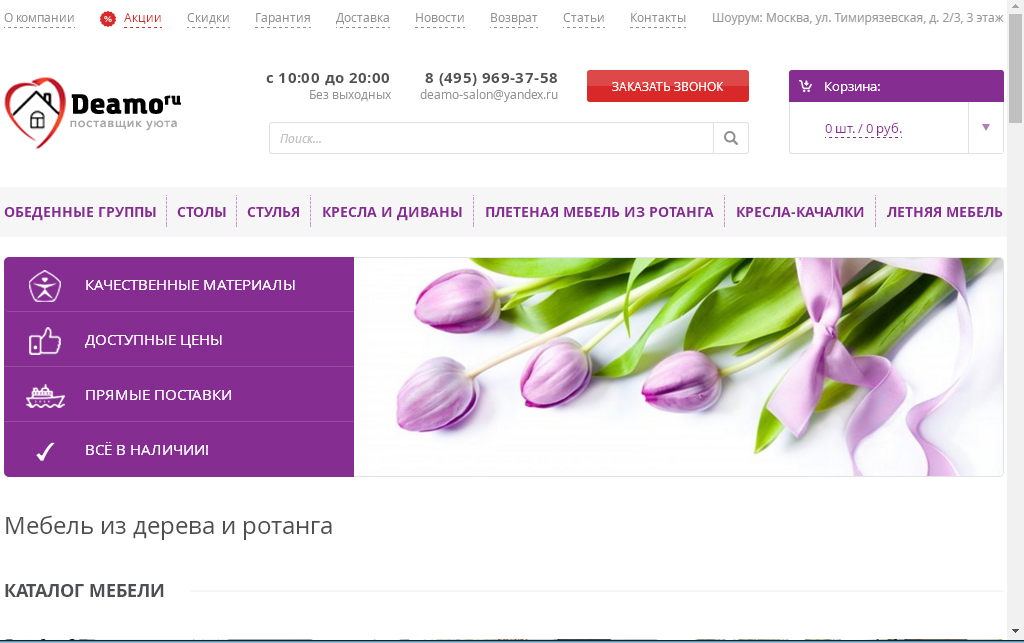Viewport: 1024px width, 643px height.
Task: Click the Корзина header label
Action: pyautogui.click(x=852, y=86)
